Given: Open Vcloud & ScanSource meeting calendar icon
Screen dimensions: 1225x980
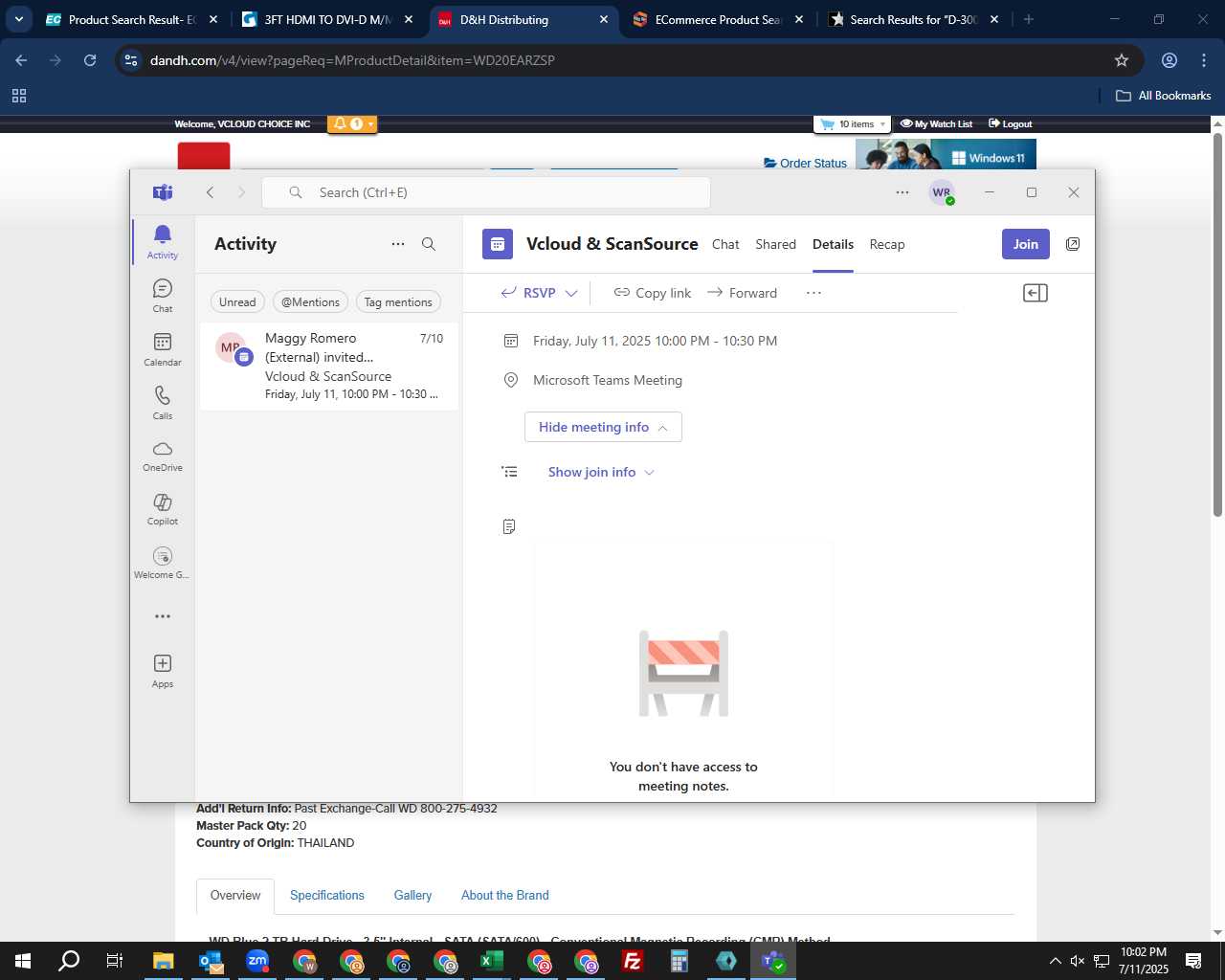Looking at the screenshot, I should point(498,244).
